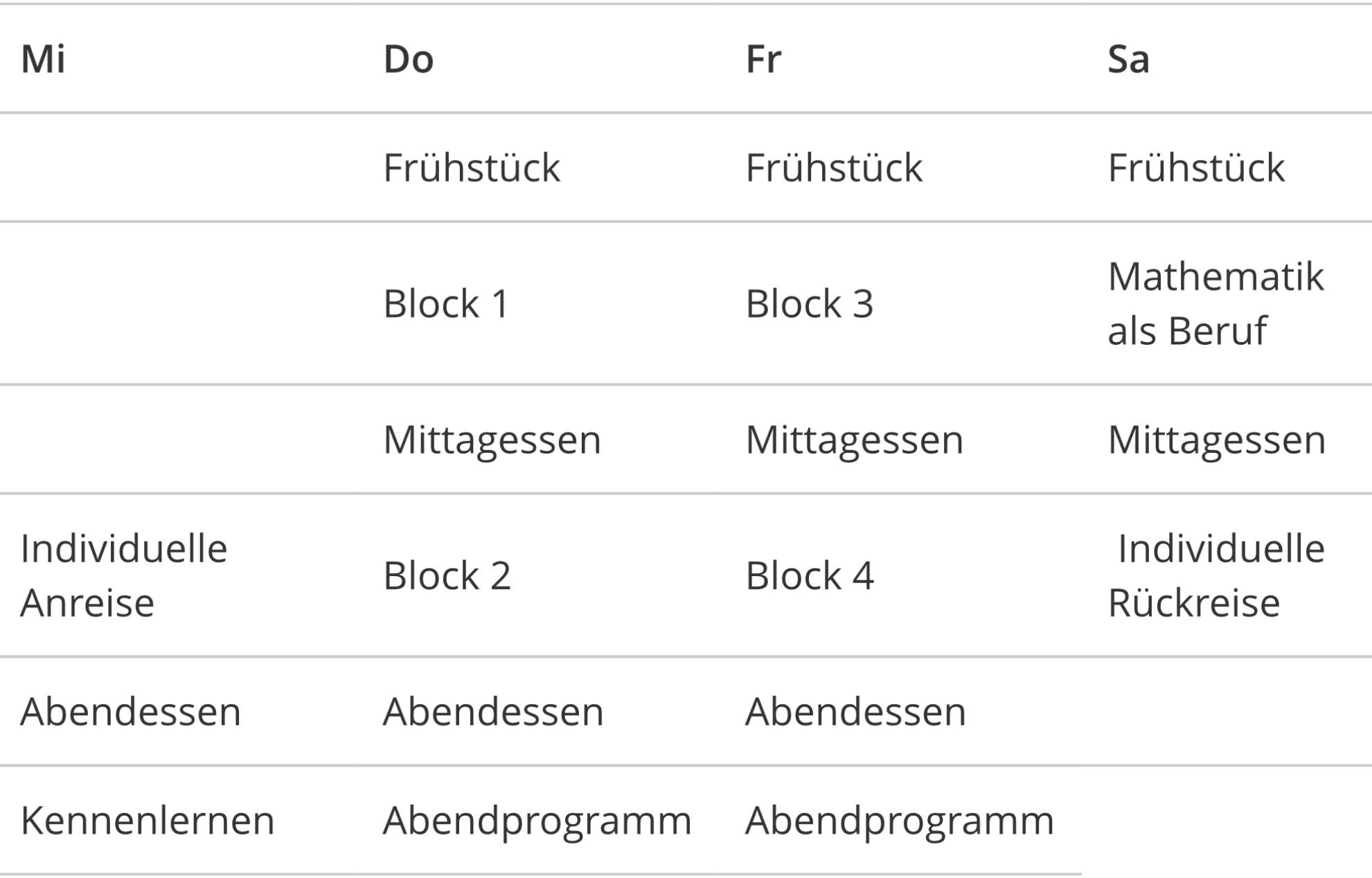1372x878 pixels.
Task: Click Abendprogramm in the Fr column
Action: click(x=900, y=822)
